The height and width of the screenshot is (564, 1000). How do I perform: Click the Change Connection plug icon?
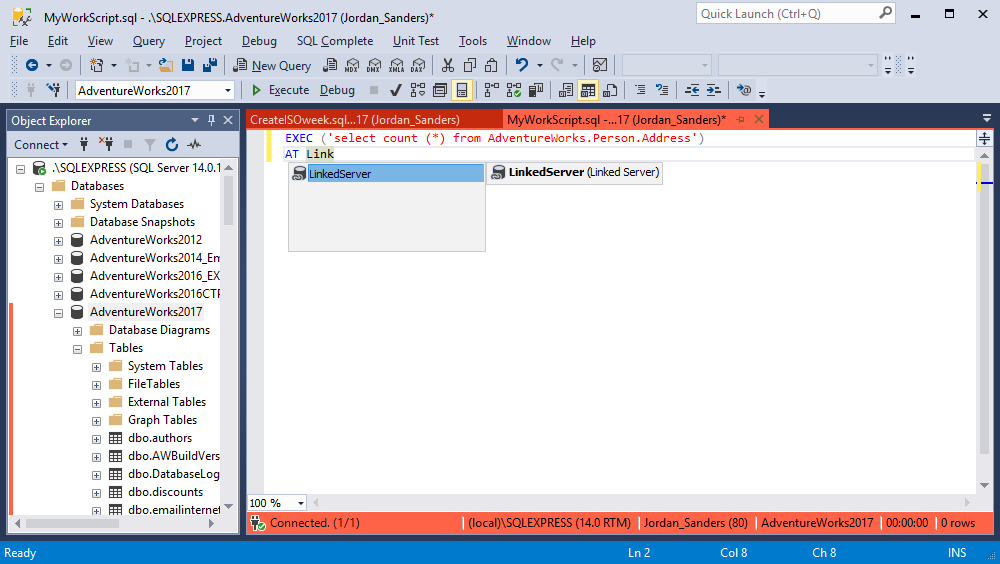click(54, 90)
